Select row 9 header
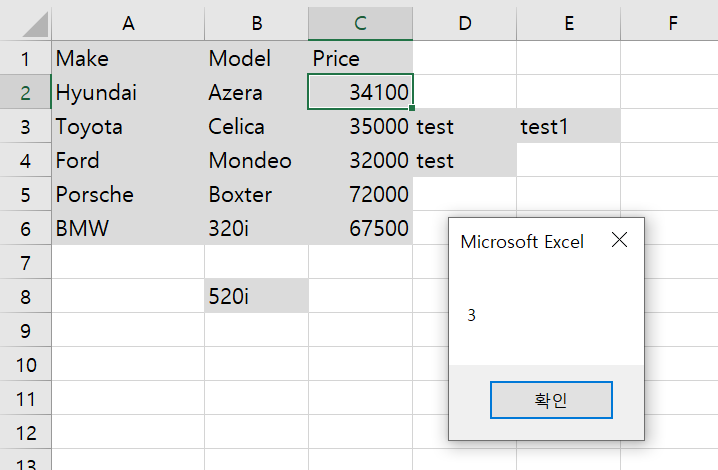Image resolution: width=718 pixels, height=470 pixels. click(x=26, y=330)
